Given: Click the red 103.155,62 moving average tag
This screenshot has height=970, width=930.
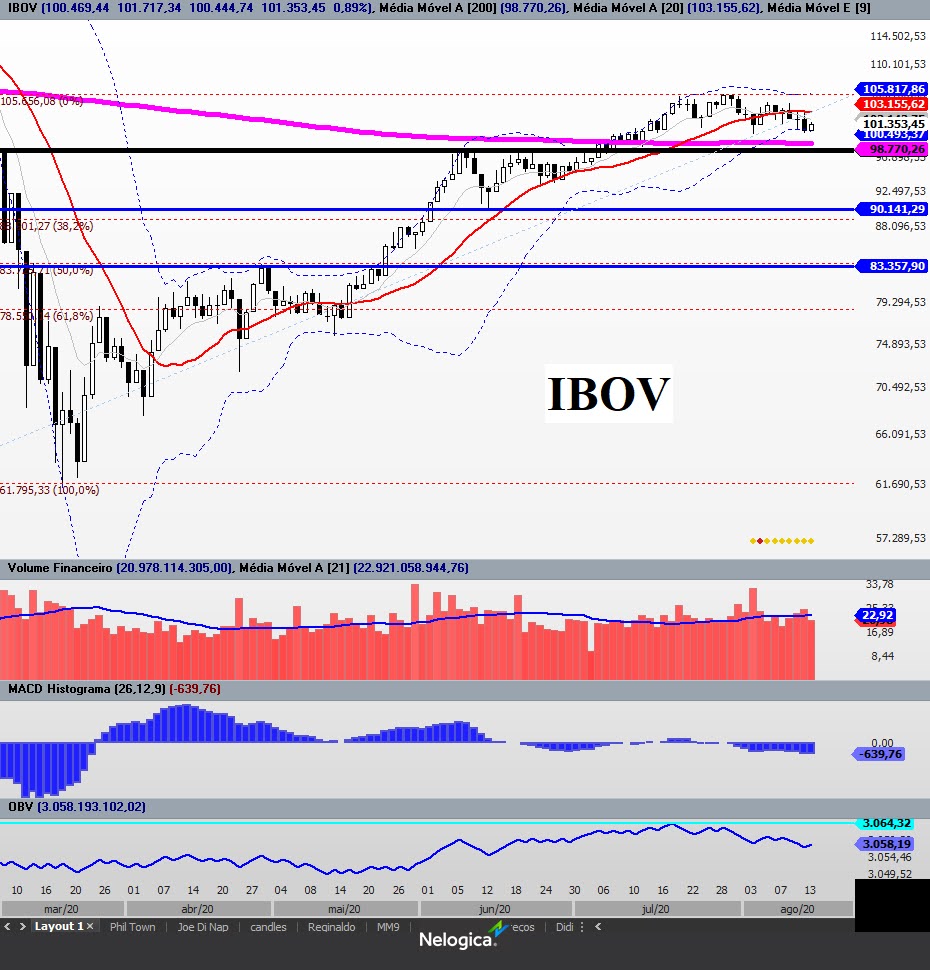Looking at the screenshot, I should click(891, 104).
